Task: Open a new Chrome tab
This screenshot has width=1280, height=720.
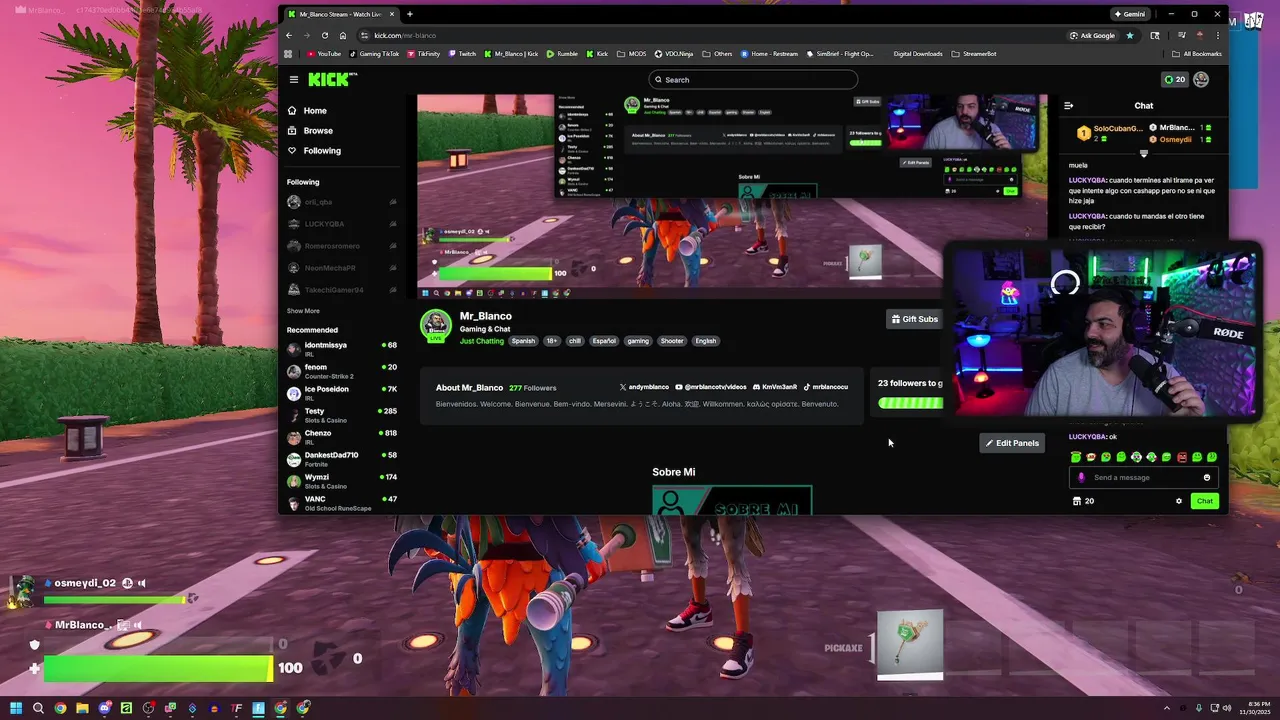Action: coord(409,14)
